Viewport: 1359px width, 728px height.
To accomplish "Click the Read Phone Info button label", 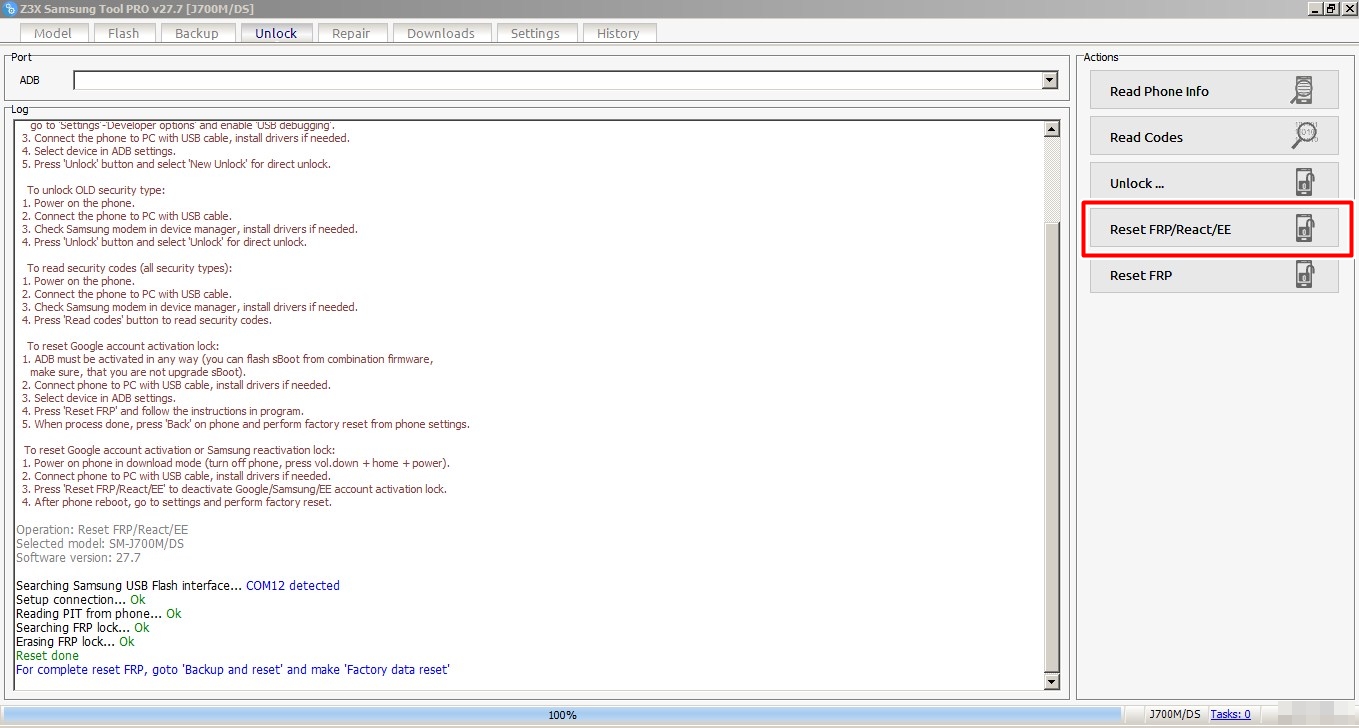I will pyautogui.click(x=1159, y=91).
